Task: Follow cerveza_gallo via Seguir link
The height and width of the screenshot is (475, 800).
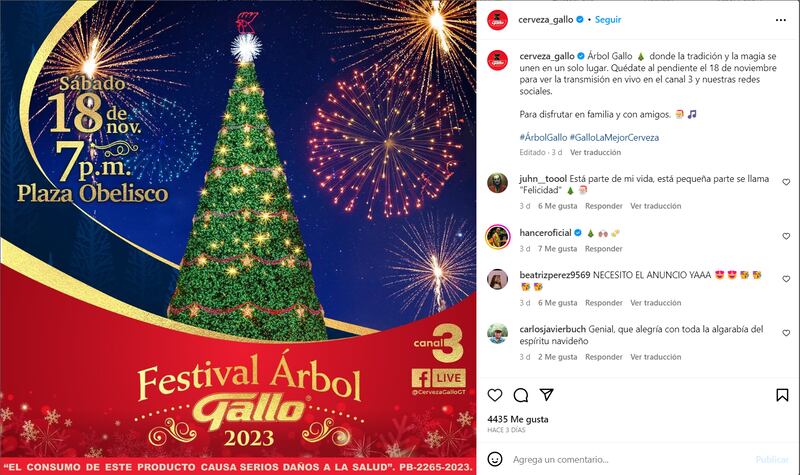Action: coord(608,19)
